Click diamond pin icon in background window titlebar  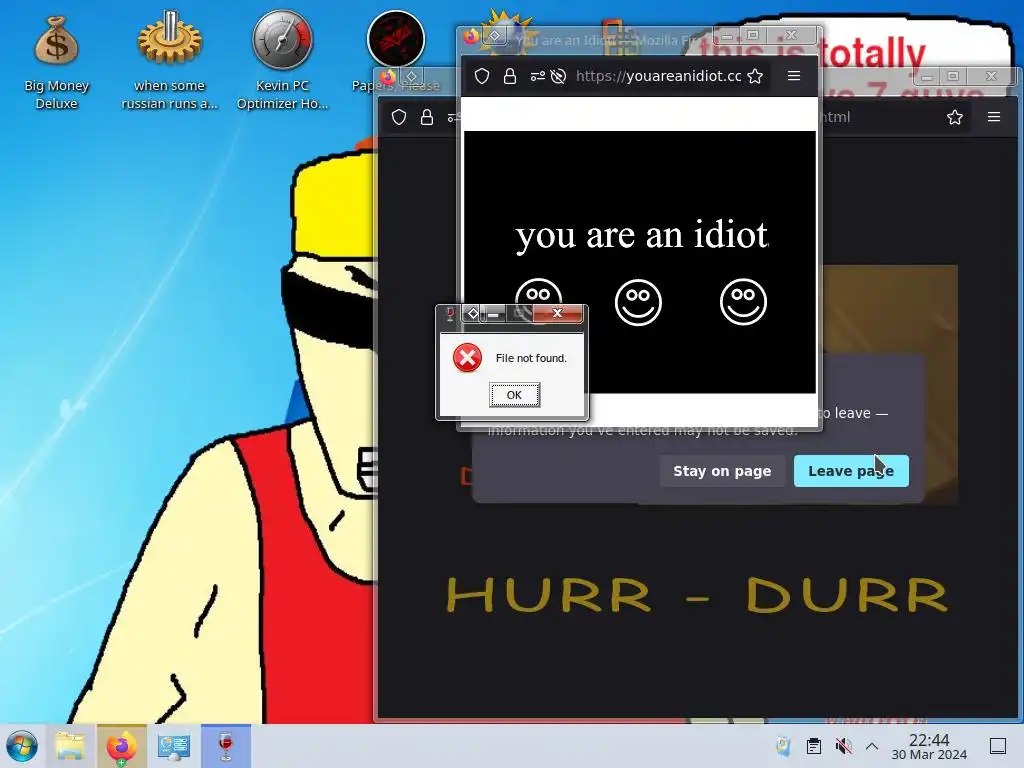click(x=411, y=77)
